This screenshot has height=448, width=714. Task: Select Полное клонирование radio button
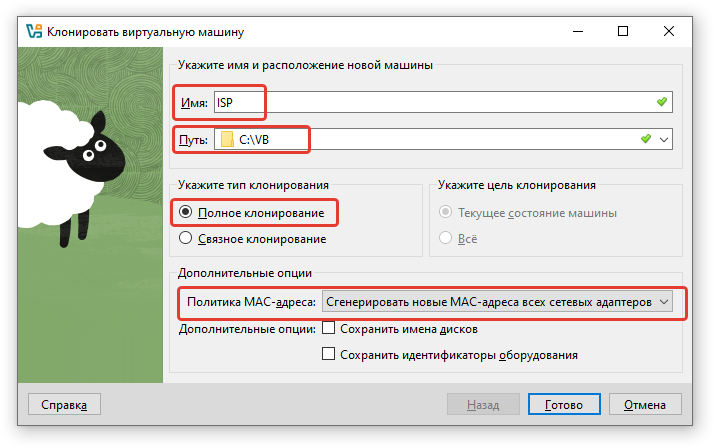click(x=185, y=212)
